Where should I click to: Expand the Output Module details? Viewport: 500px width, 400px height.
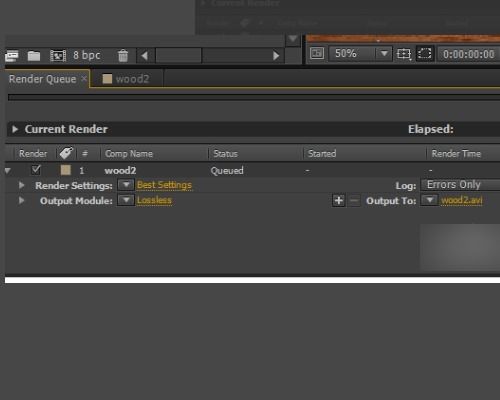tap(22, 201)
